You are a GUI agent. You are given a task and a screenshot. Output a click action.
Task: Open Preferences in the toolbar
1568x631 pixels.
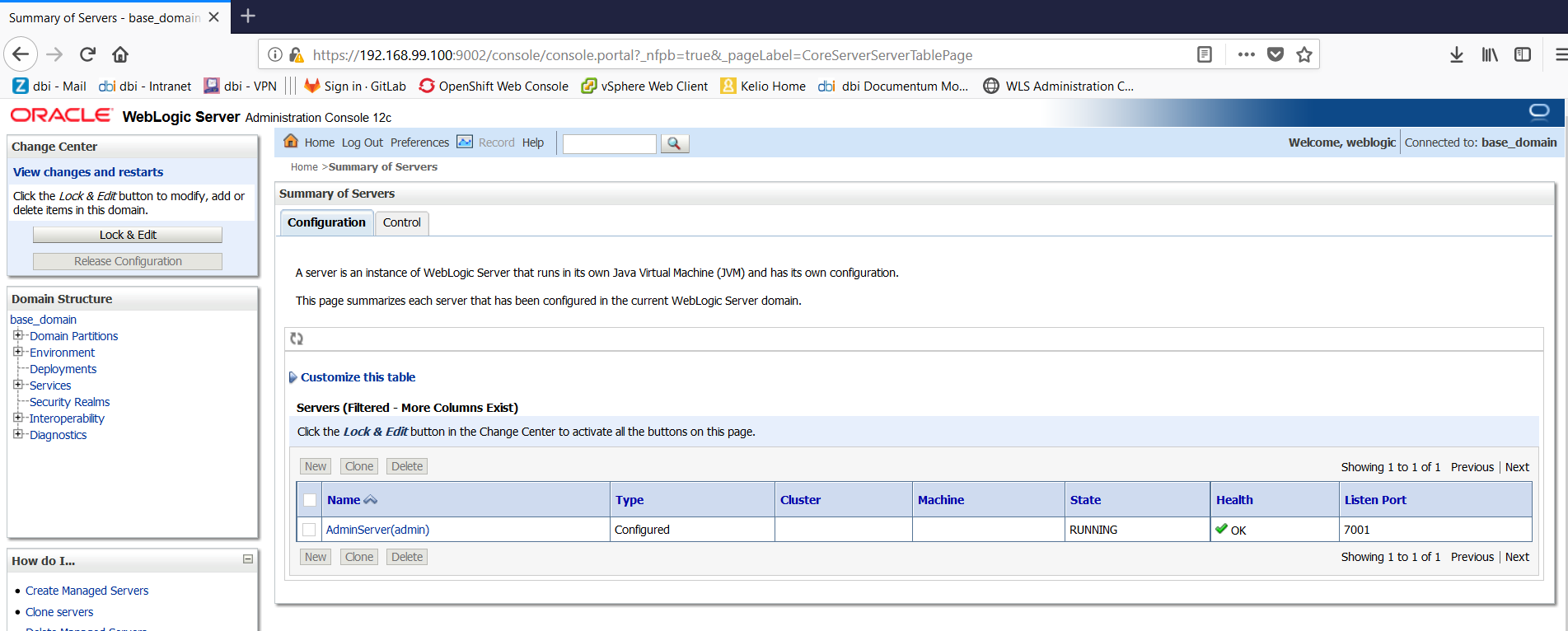click(419, 143)
